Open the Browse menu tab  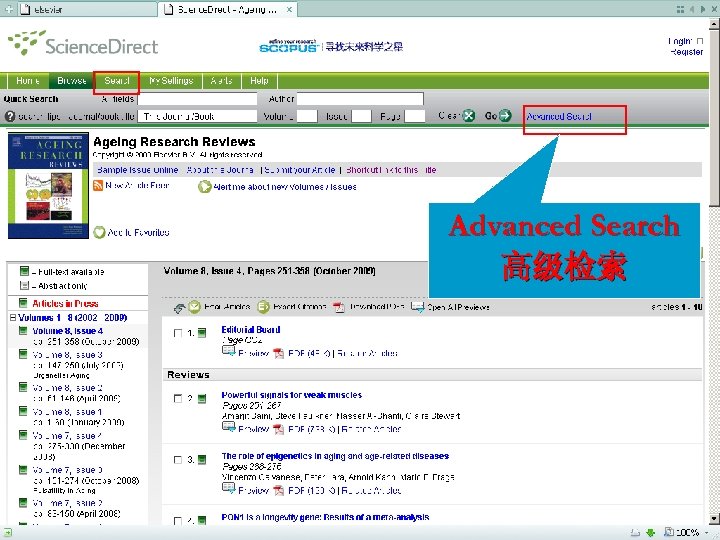point(72,81)
